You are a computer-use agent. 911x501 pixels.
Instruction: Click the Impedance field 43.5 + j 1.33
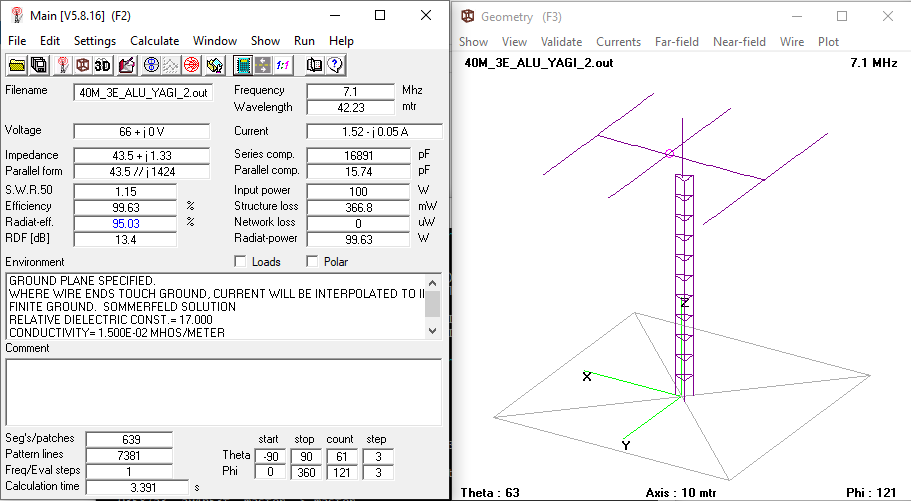(x=141, y=156)
